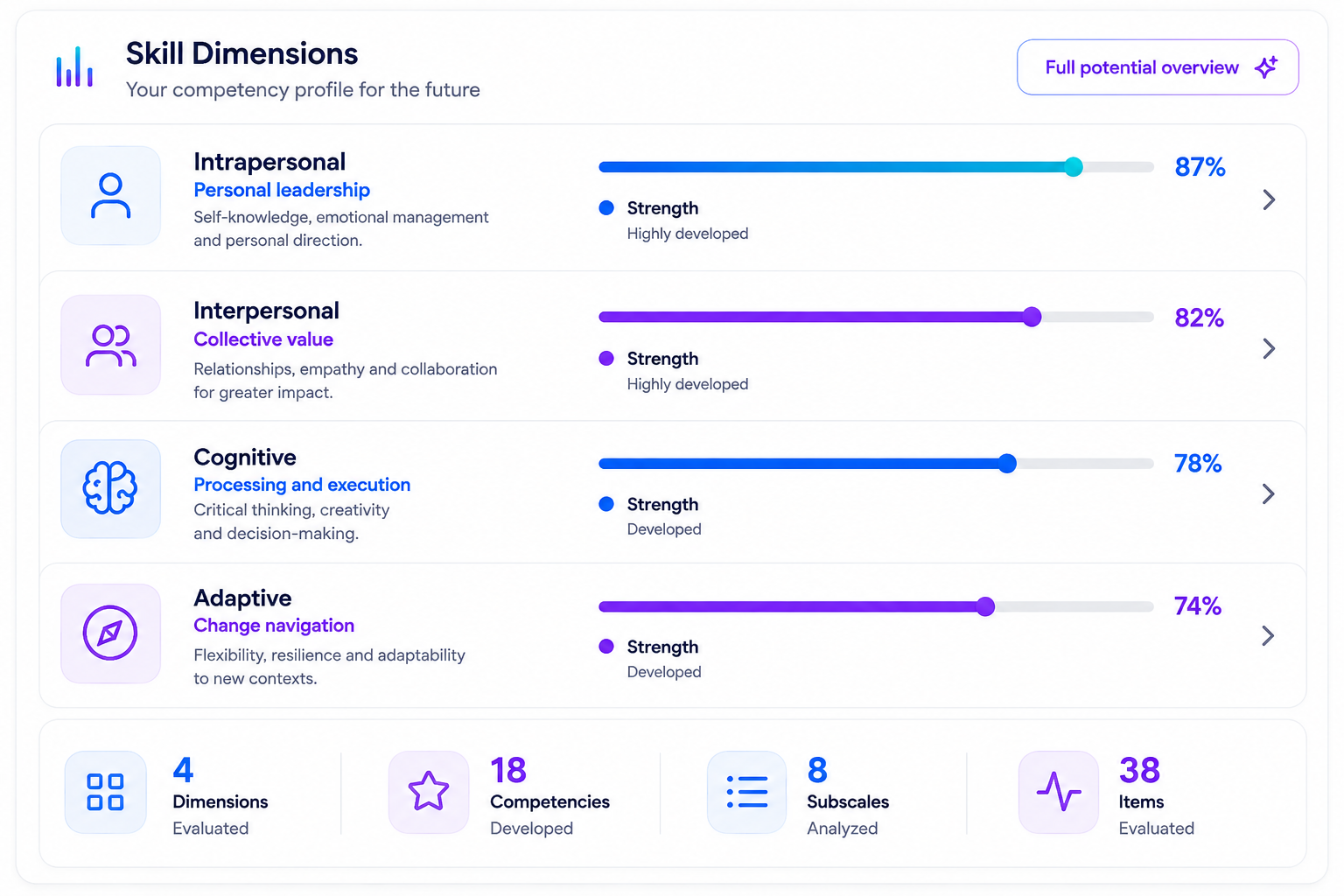The width and height of the screenshot is (1344, 896).
Task: Click the Collective value link
Action: (x=263, y=339)
